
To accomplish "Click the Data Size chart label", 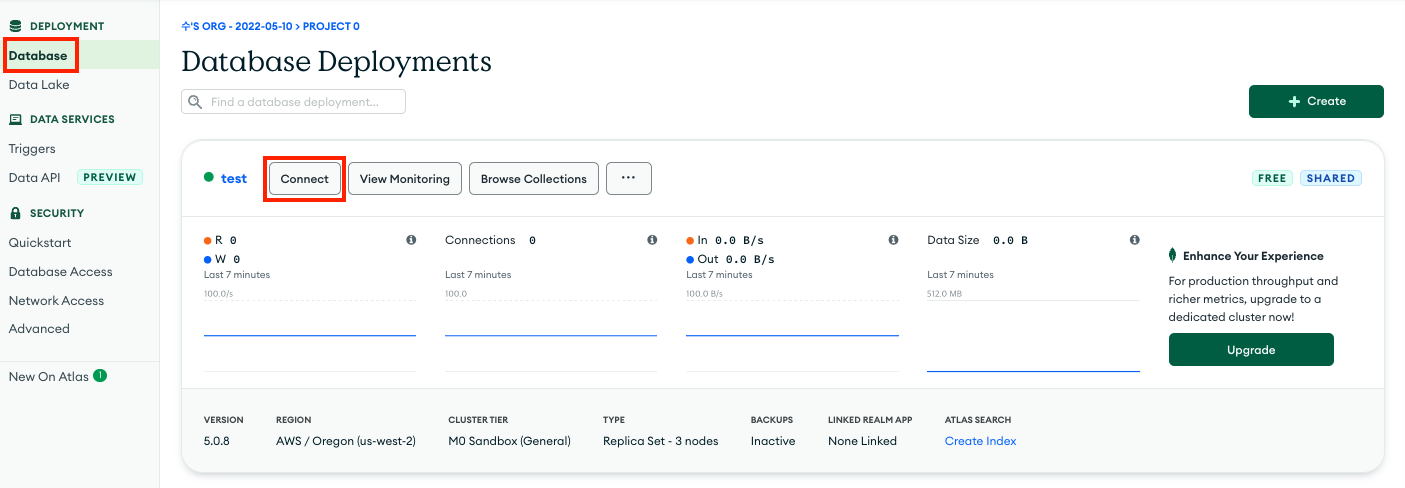I will click(954, 240).
